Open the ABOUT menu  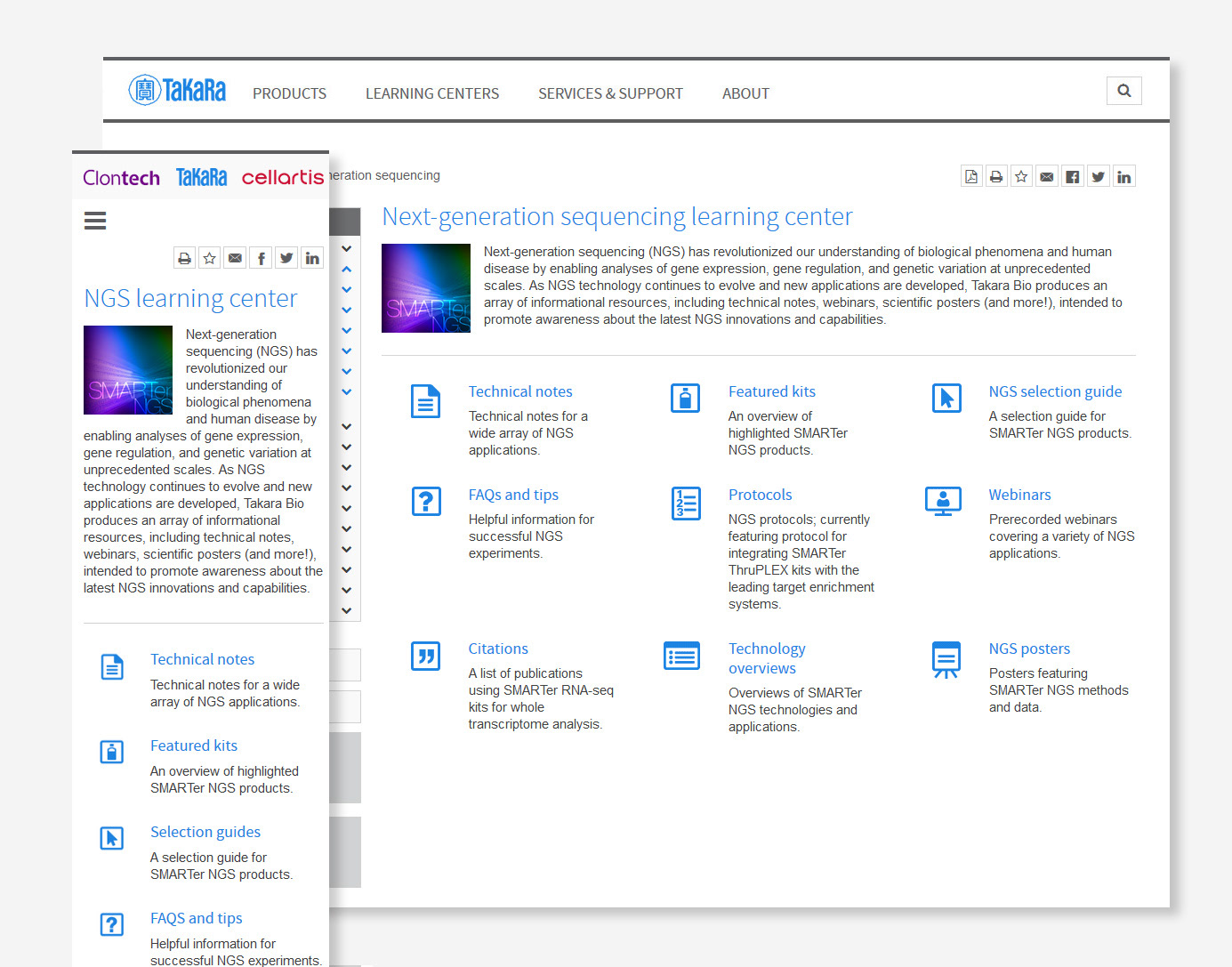pyautogui.click(x=745, y=93)
